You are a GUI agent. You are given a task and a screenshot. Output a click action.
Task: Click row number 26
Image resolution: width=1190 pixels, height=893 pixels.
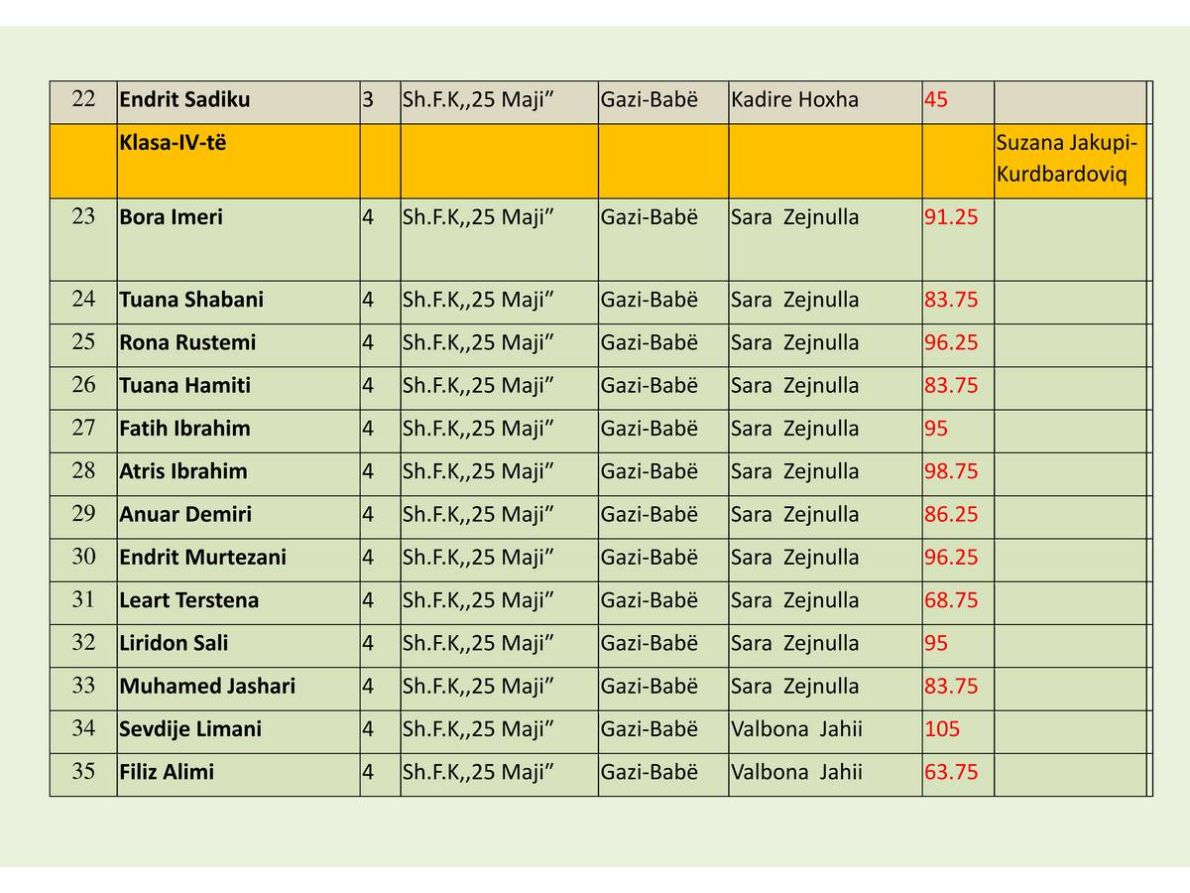(x=83, y=385)
